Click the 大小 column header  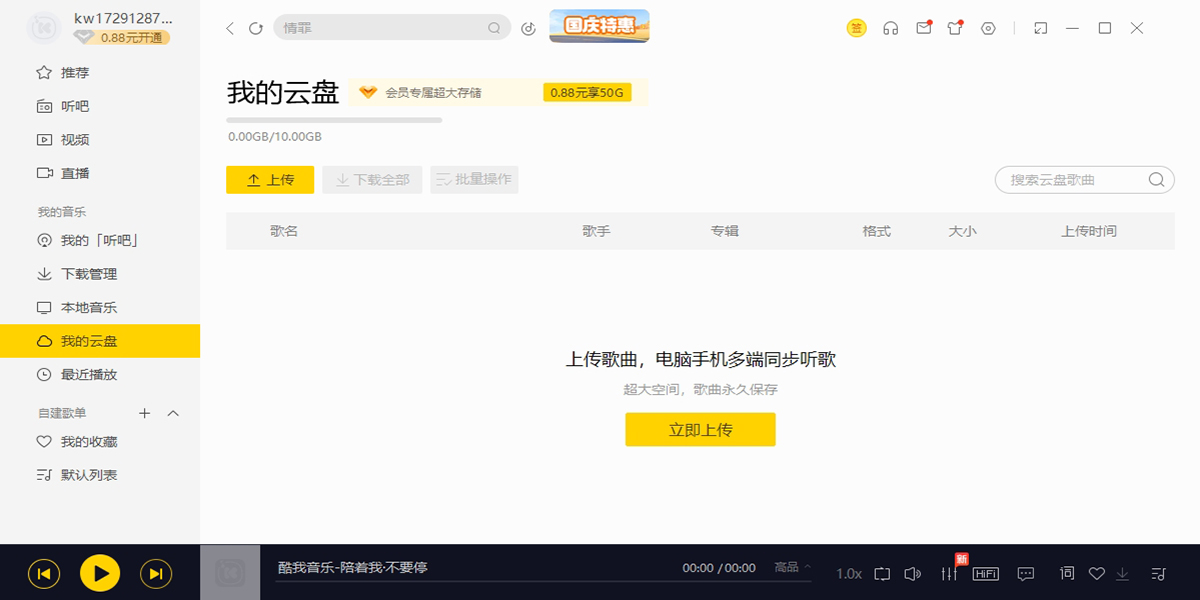[x=962, y=231]
